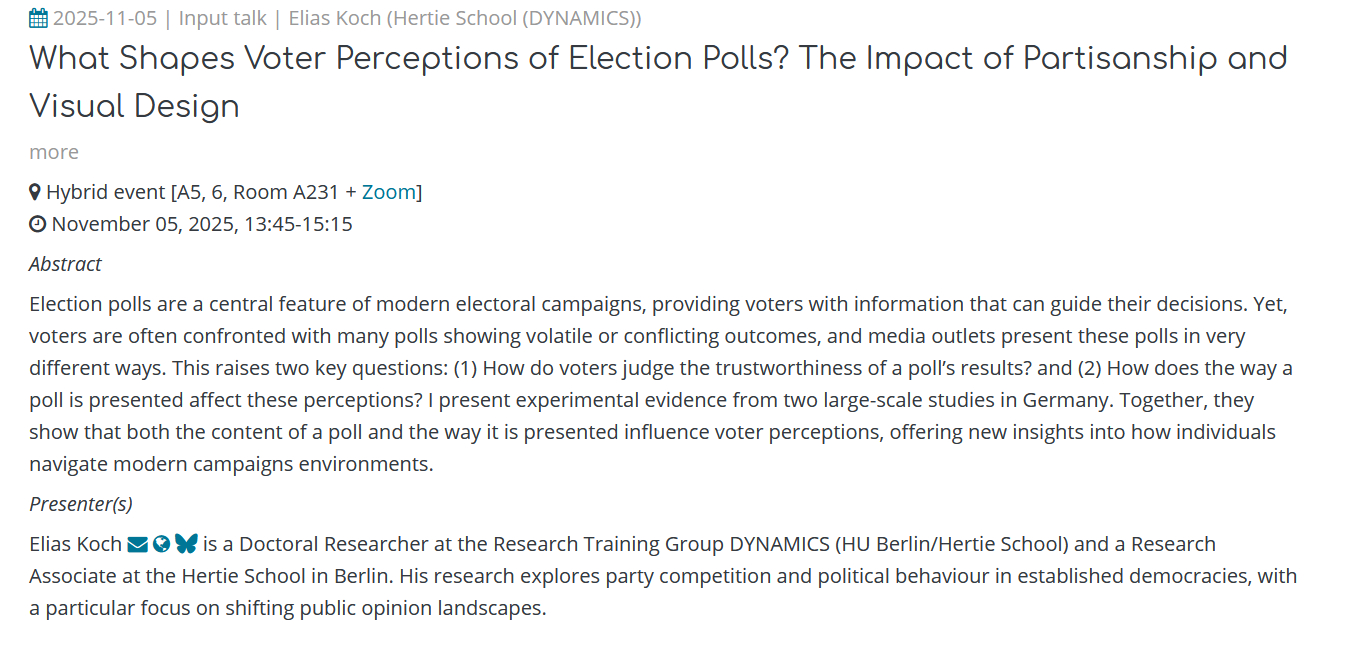Click the abstract paragraph text
Screen dimensions: 1351x645
point(660,384)
